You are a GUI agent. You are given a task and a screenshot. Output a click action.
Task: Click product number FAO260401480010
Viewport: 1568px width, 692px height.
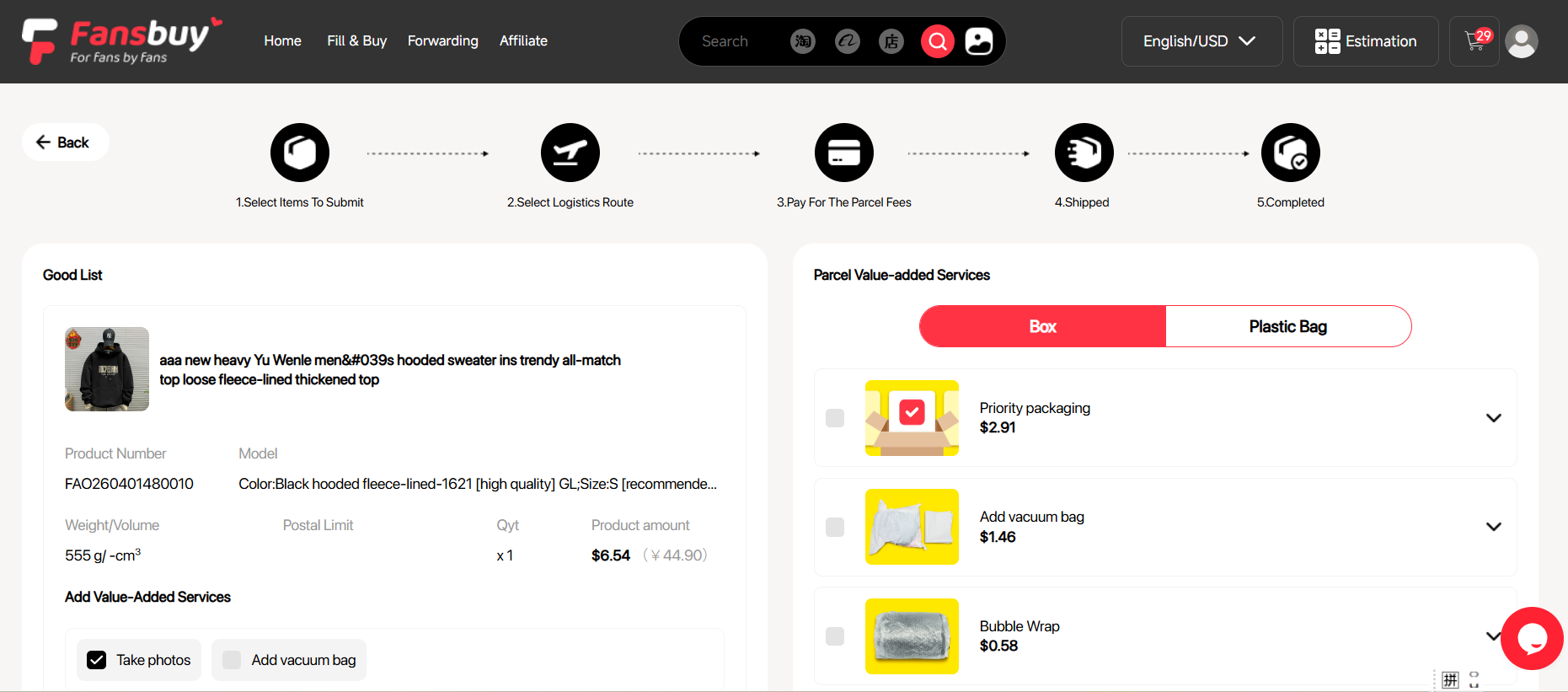pyautogui.click(x=129, y=484)
